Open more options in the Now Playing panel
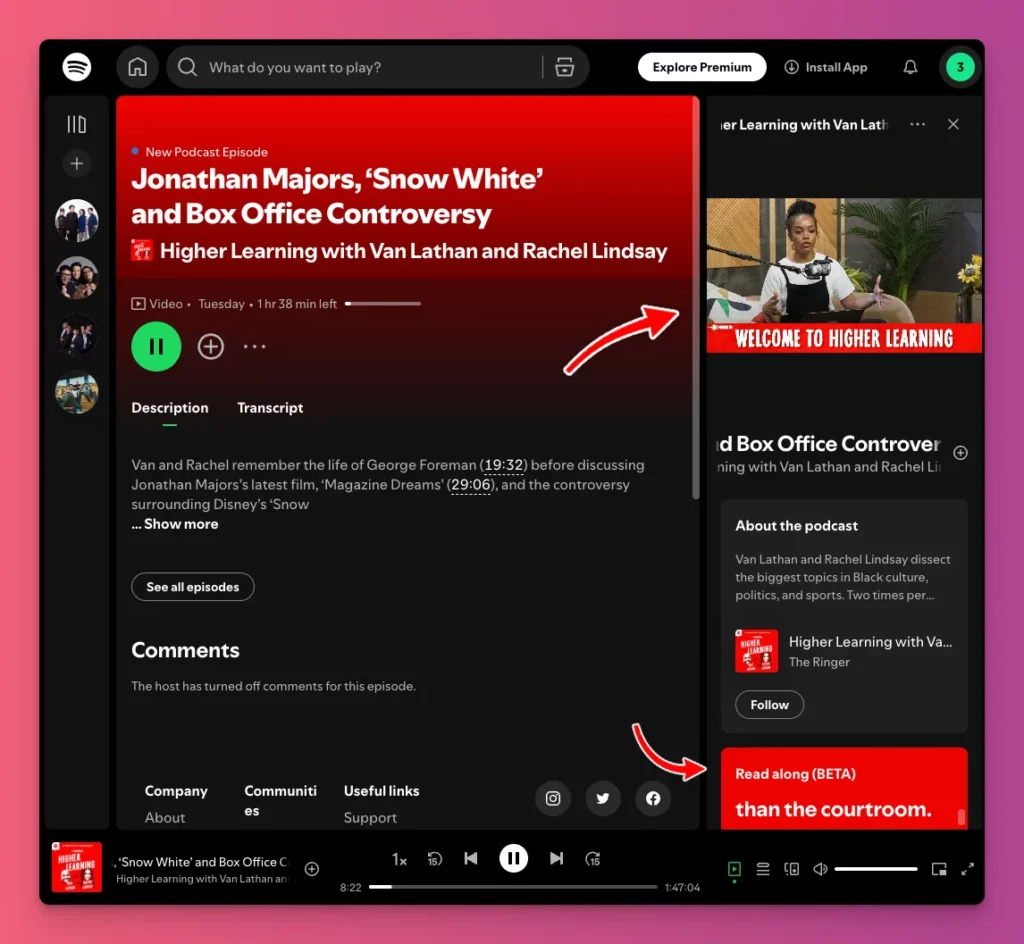Viewport: 1024px width, 944px height. click(x=917, y=124)
